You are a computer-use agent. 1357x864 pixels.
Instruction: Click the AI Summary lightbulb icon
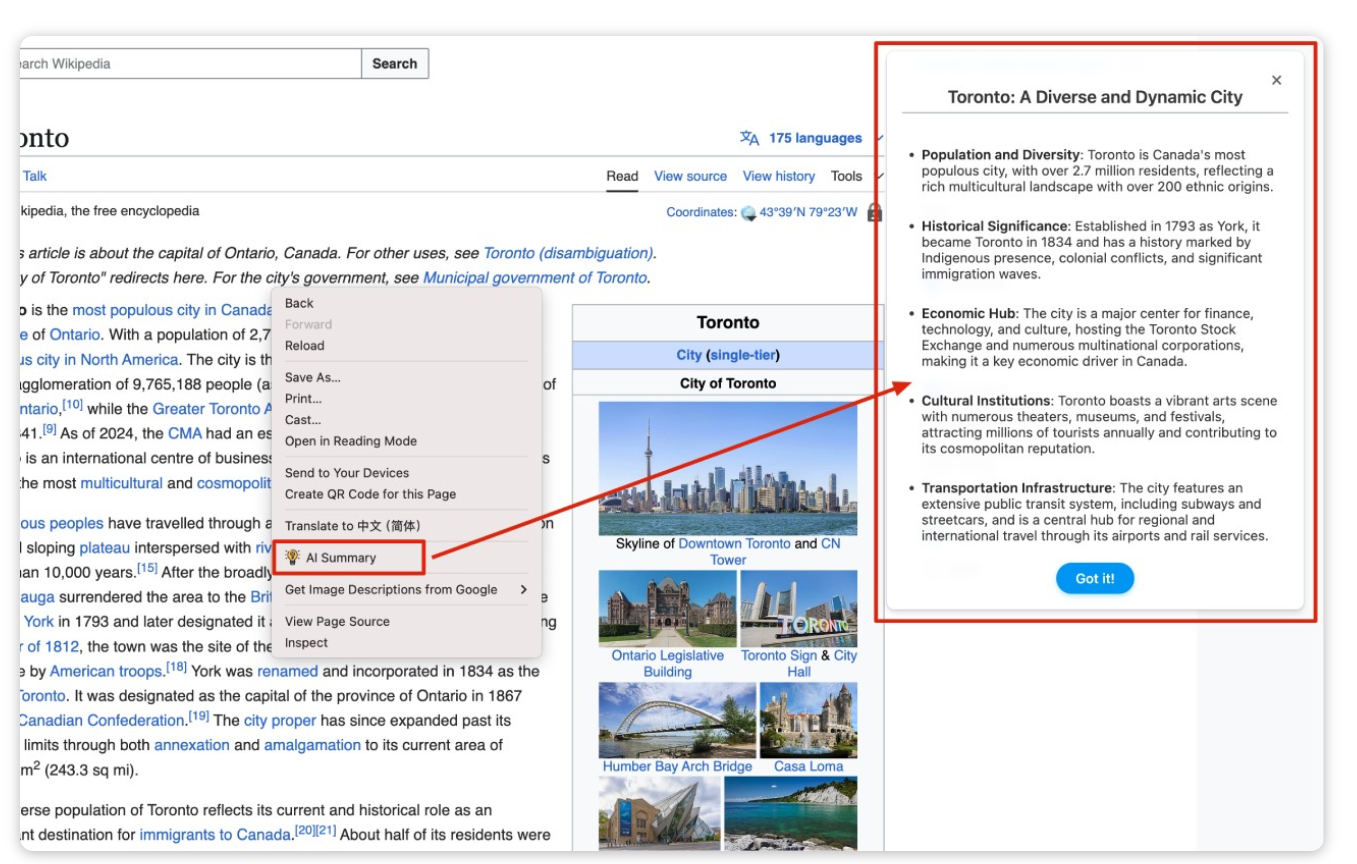pyautogui.click(x=292, y=557)
